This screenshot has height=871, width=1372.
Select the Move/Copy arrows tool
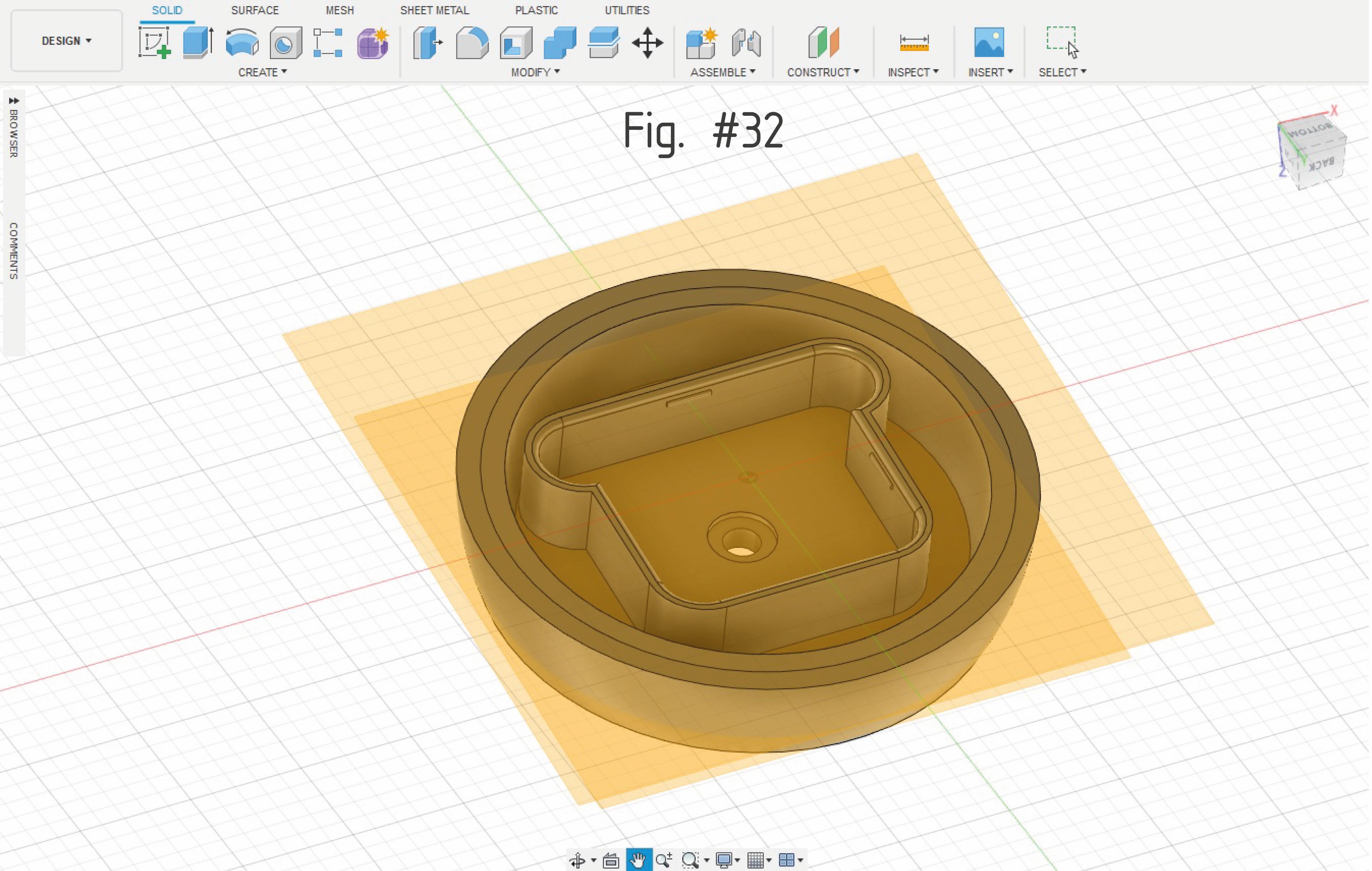pos(647,43)
